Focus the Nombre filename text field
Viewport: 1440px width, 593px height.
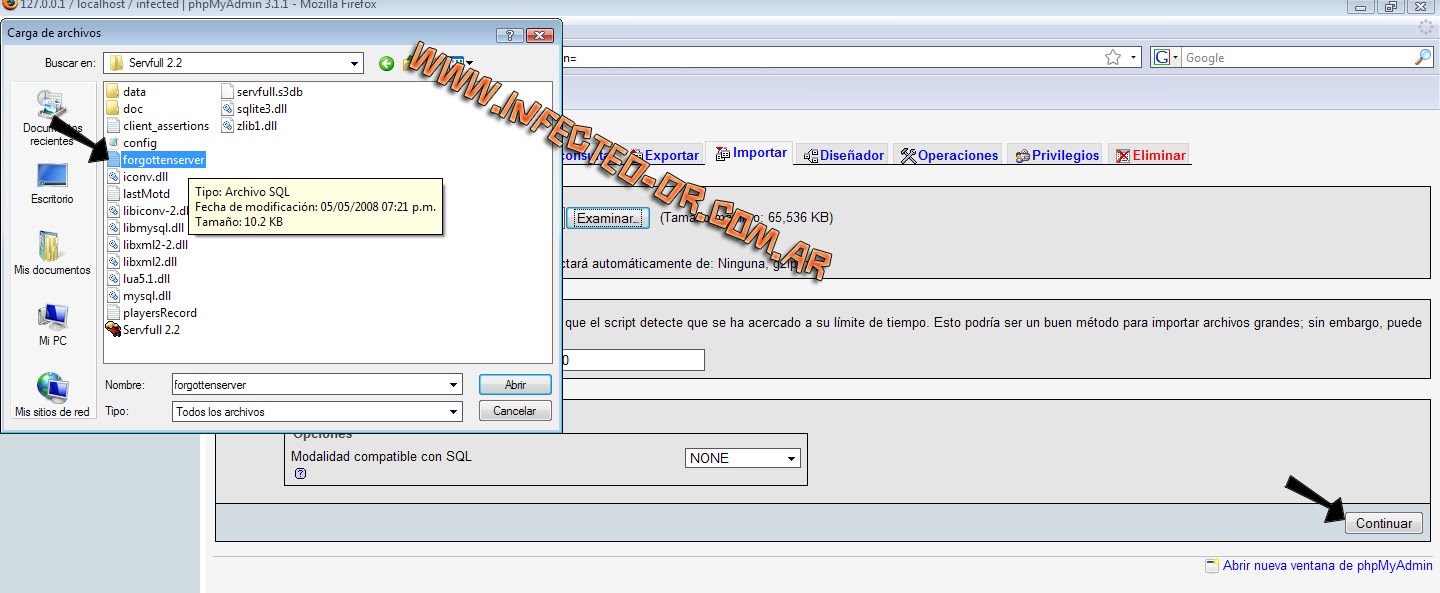coord(308,384)
